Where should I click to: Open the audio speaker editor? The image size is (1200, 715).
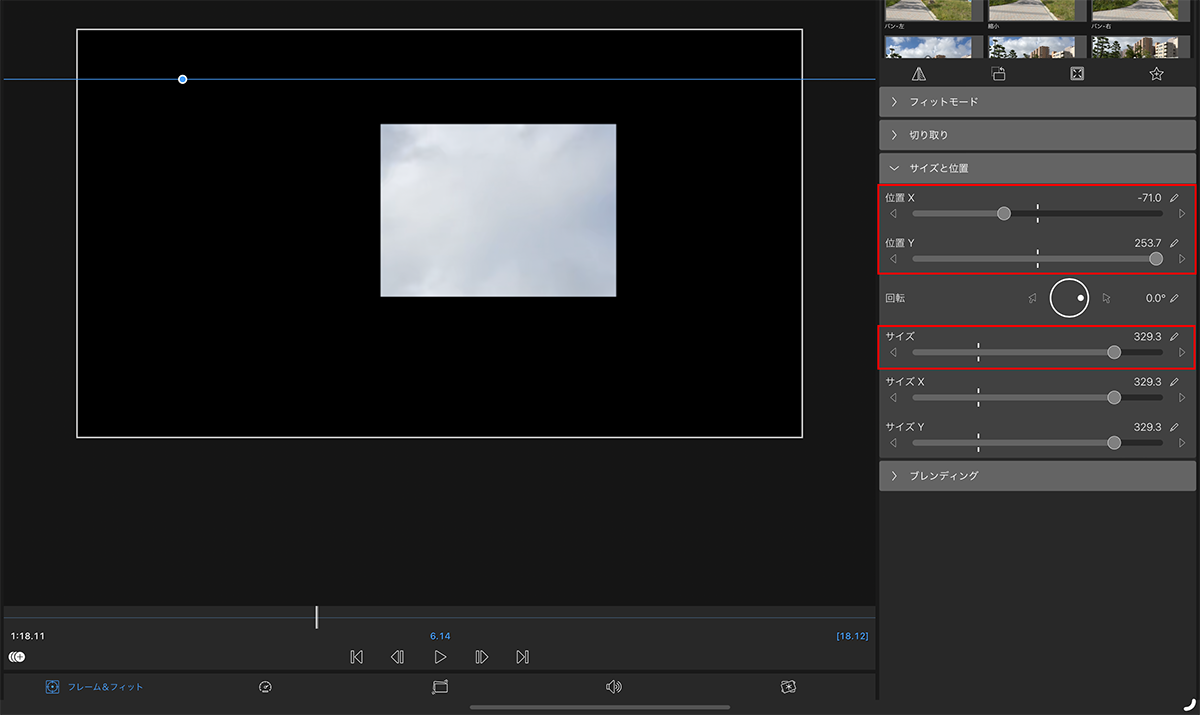coord(614,687)
